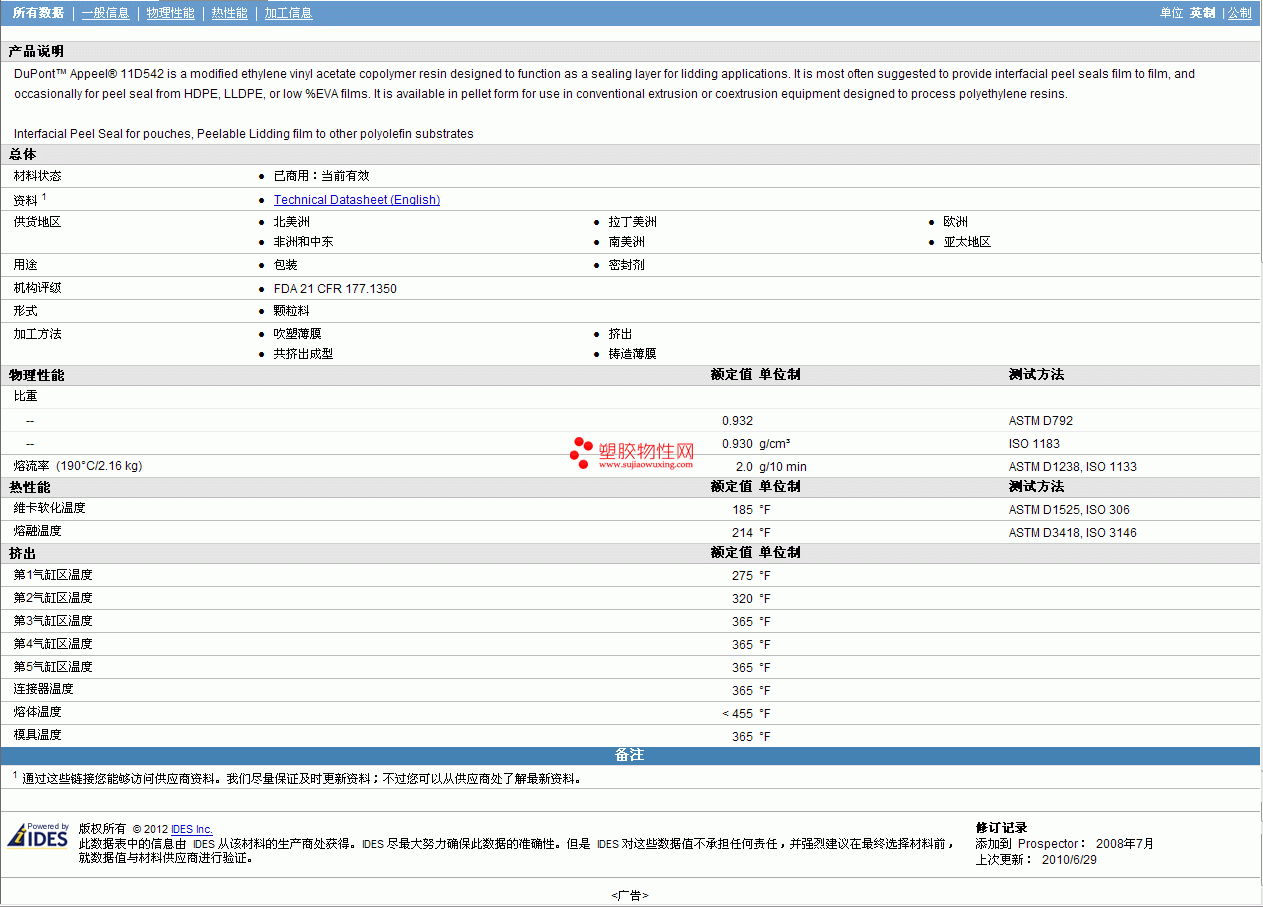
Task: Click the www.sujiaowuxing.com watermark URL
Action: click(x=646, y=464)
